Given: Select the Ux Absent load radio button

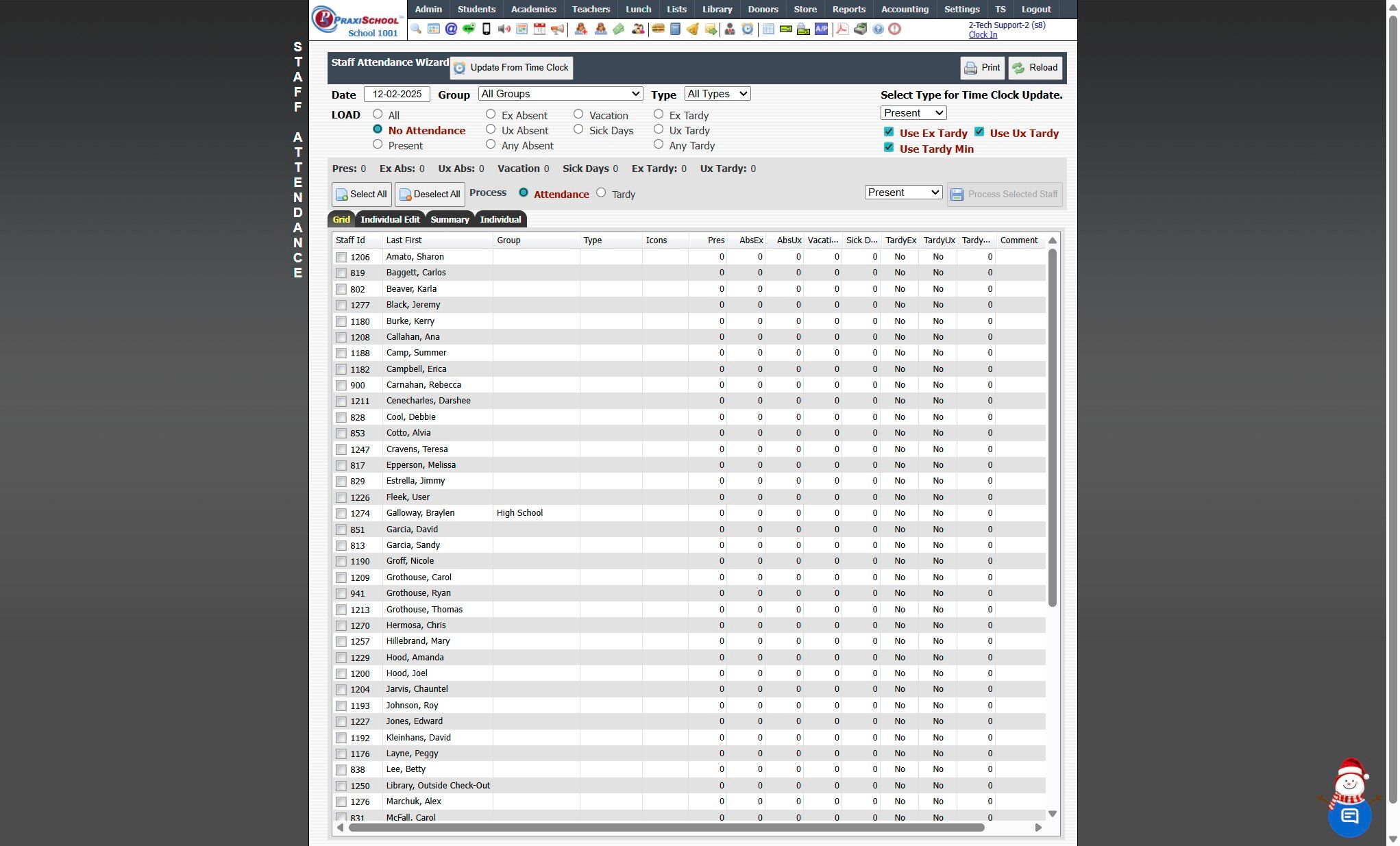Looking at the screenshot, I should [x=491, y=129].
